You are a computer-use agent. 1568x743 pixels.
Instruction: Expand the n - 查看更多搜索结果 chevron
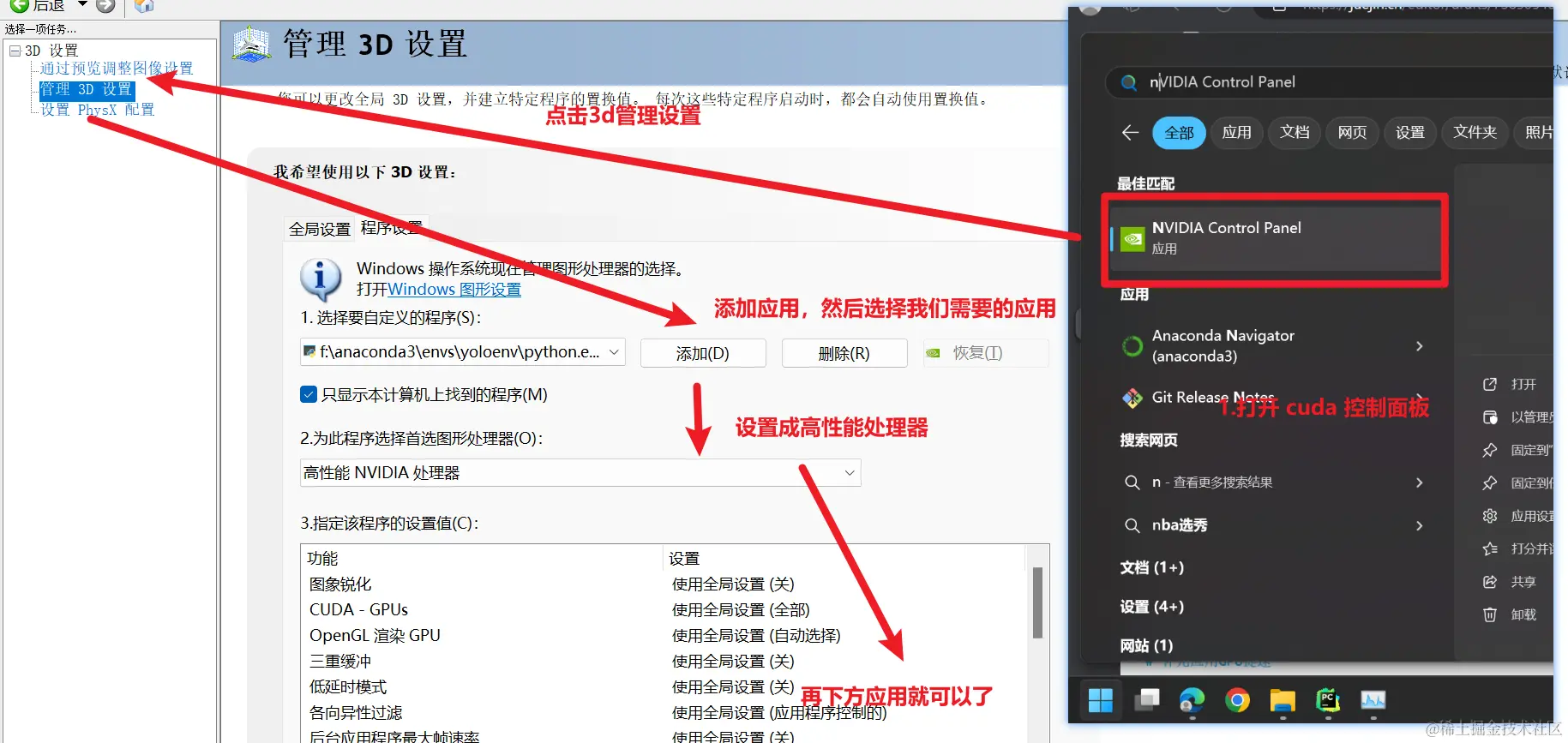[1420, 482]
